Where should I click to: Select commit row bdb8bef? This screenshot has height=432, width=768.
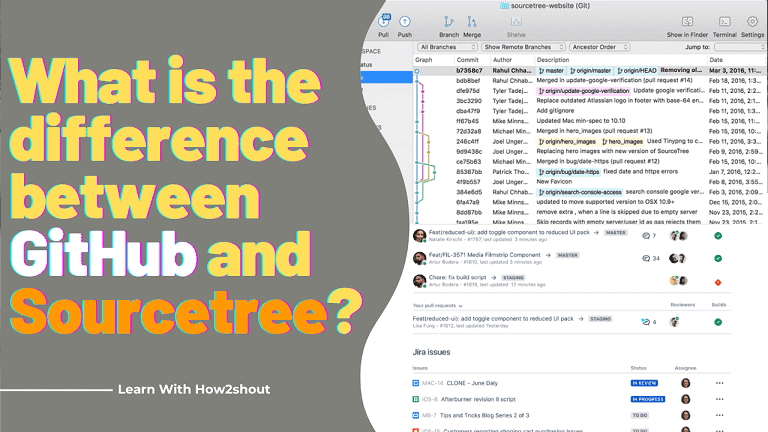point(590,80)
